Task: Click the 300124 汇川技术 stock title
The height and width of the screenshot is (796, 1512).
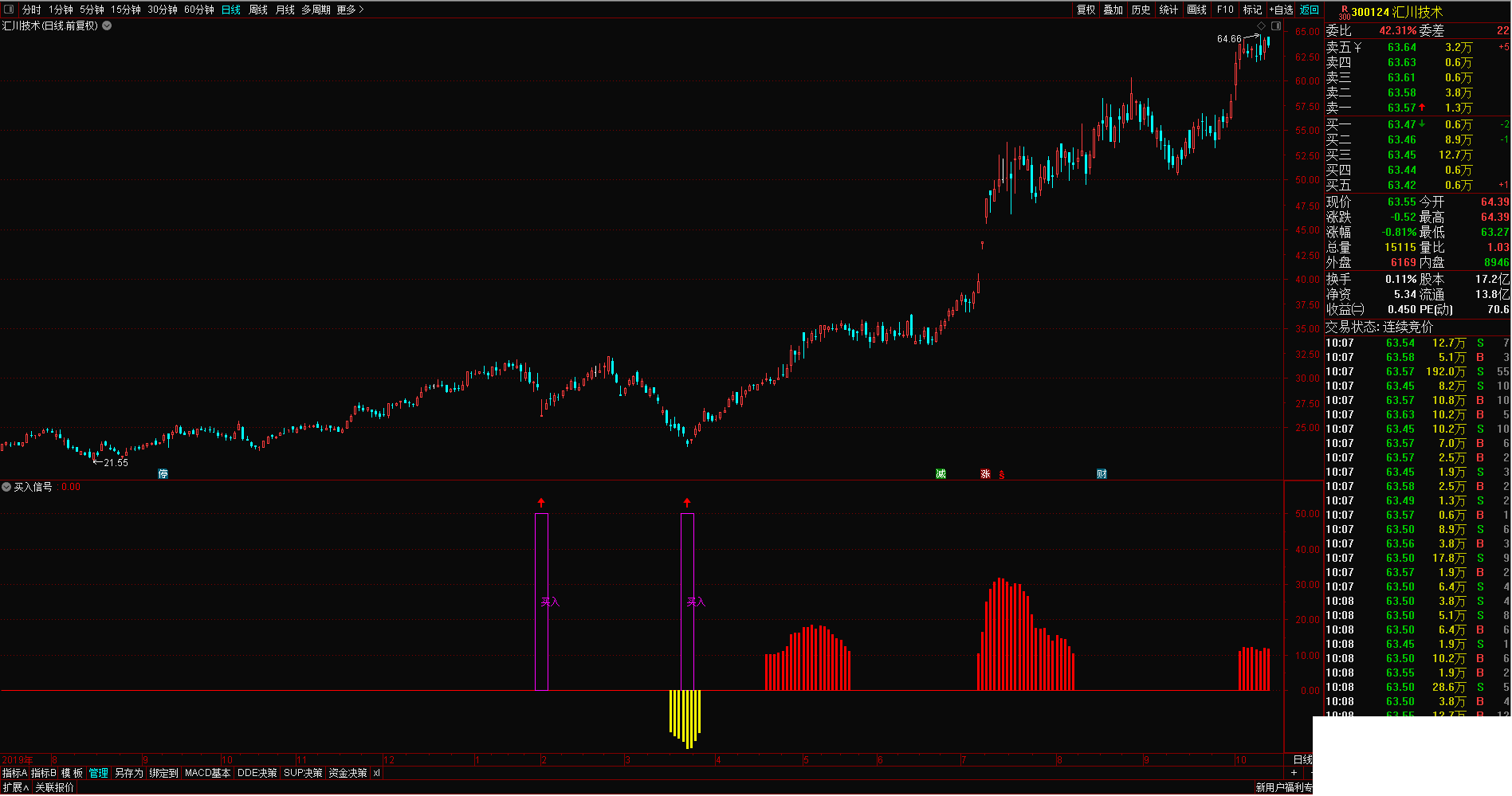Action: 1397,12
